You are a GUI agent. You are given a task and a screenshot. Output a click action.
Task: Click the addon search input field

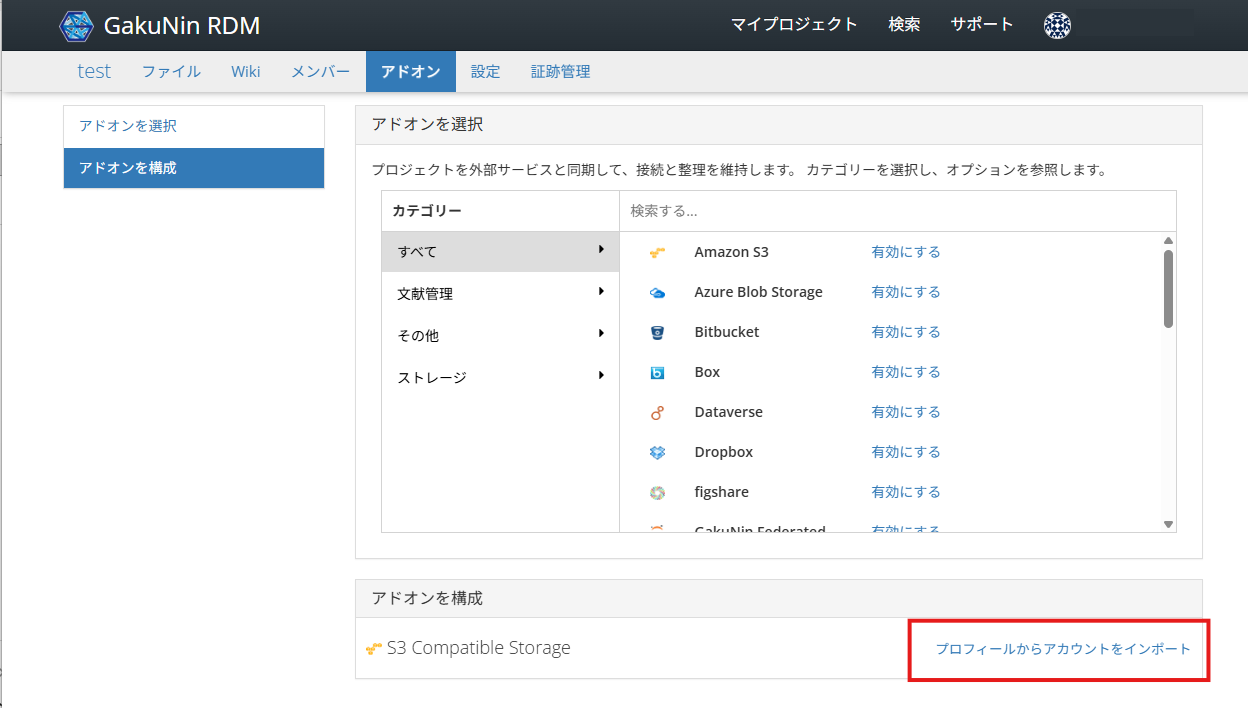(x=897, y=211)
